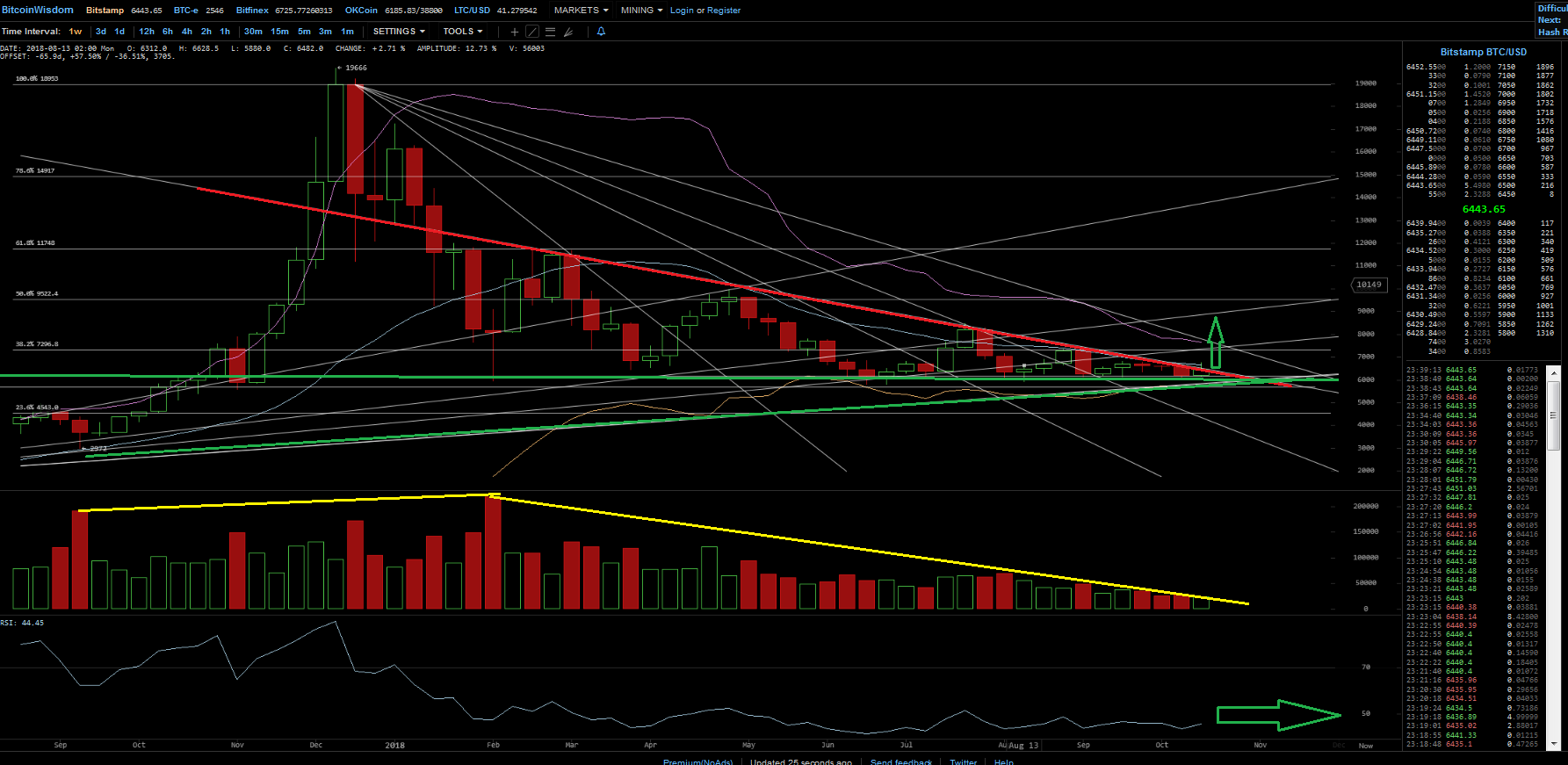Viewport: 1568px width, 765px height.
Task: Click the Register link
Action: pos(724,11)
